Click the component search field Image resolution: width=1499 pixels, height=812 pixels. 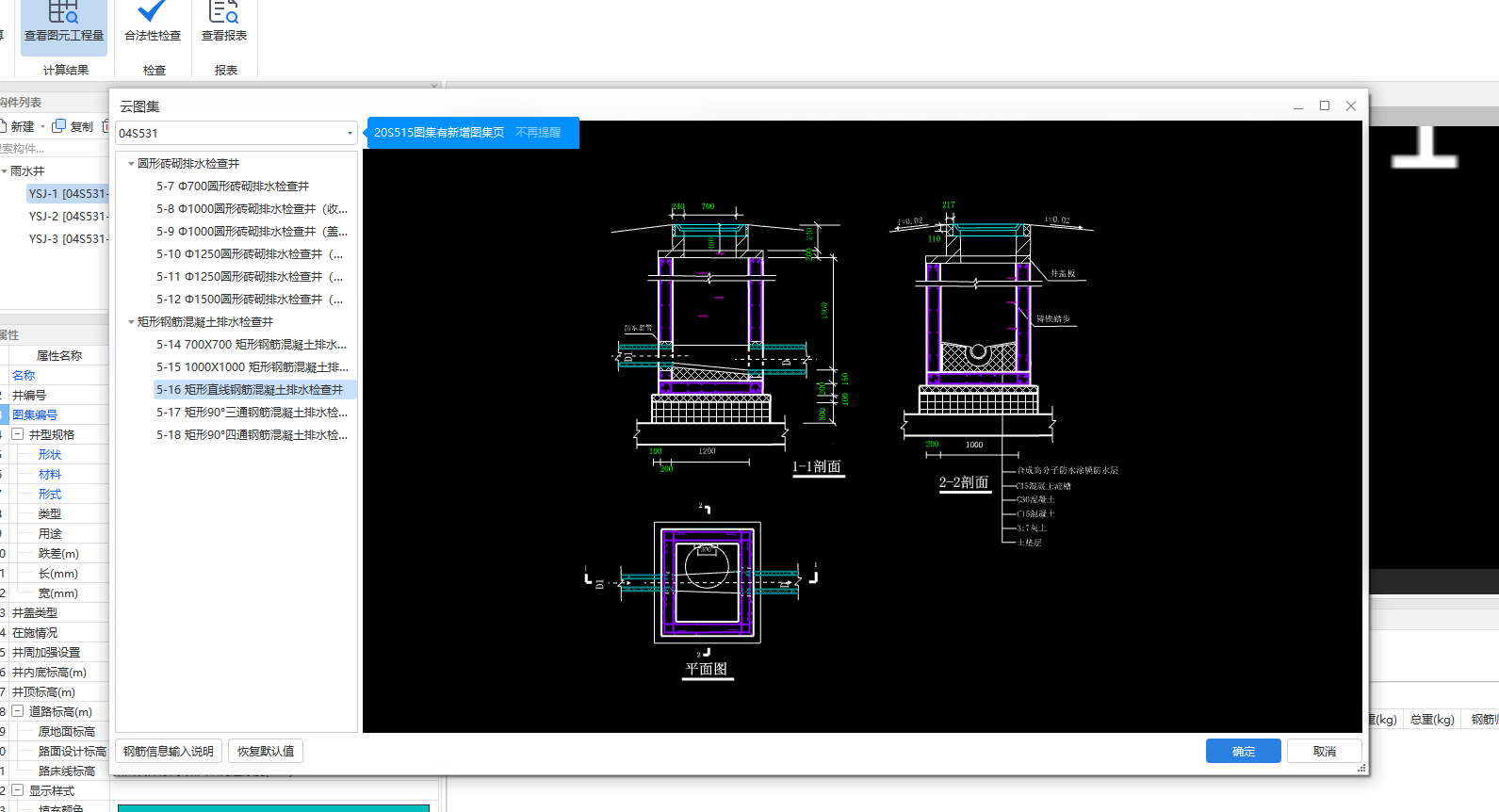tap(54, 148)
